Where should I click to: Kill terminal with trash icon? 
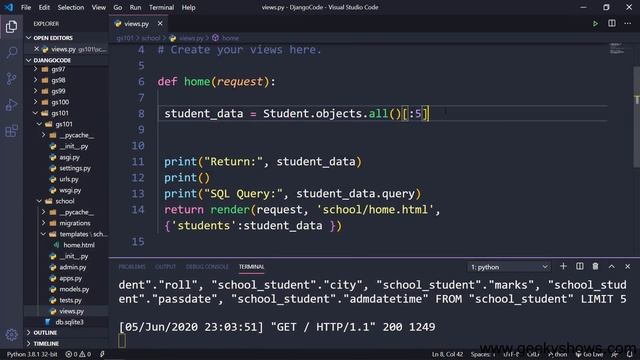pos(596,267)
